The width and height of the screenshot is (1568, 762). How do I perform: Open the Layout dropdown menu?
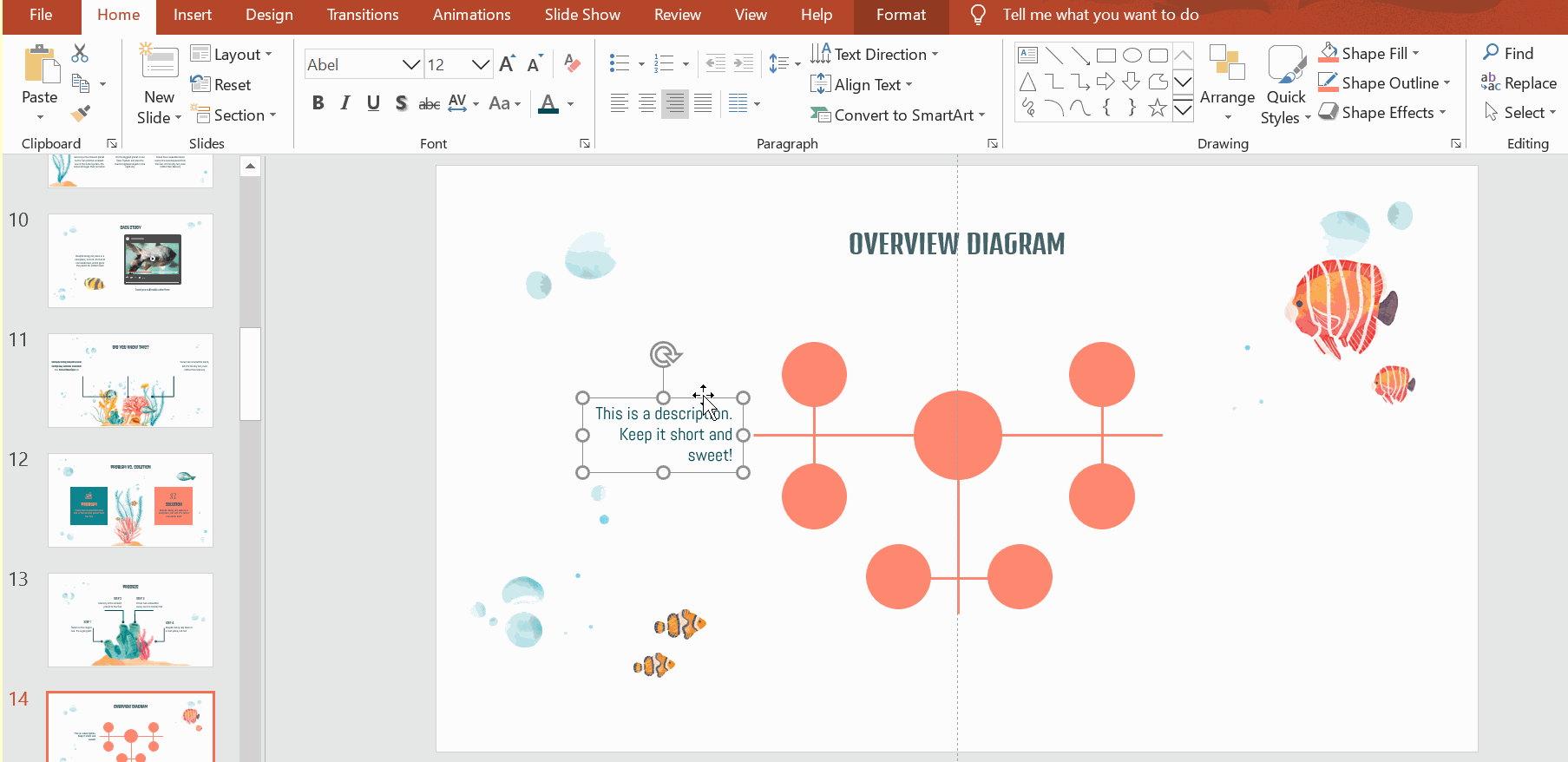point(232,55)
